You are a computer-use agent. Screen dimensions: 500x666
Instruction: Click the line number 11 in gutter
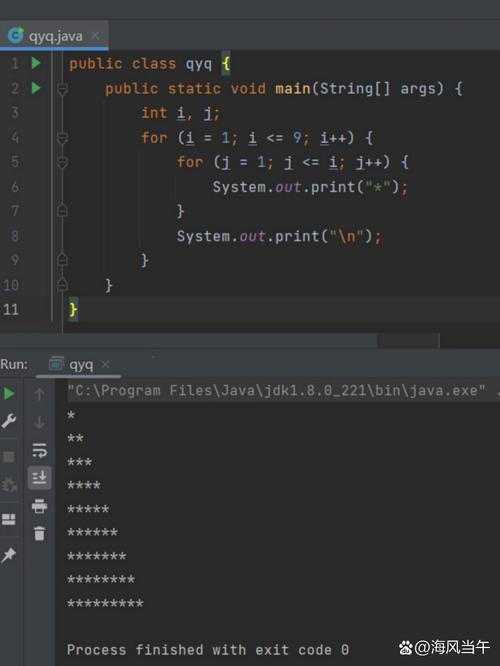pyautogui.click(x=11, y=309)
